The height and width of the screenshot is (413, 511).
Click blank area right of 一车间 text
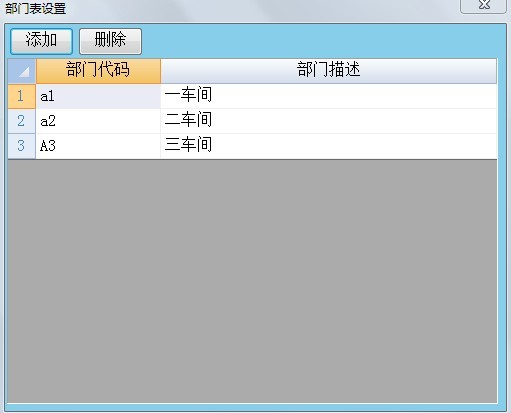[x=353, y=96]
